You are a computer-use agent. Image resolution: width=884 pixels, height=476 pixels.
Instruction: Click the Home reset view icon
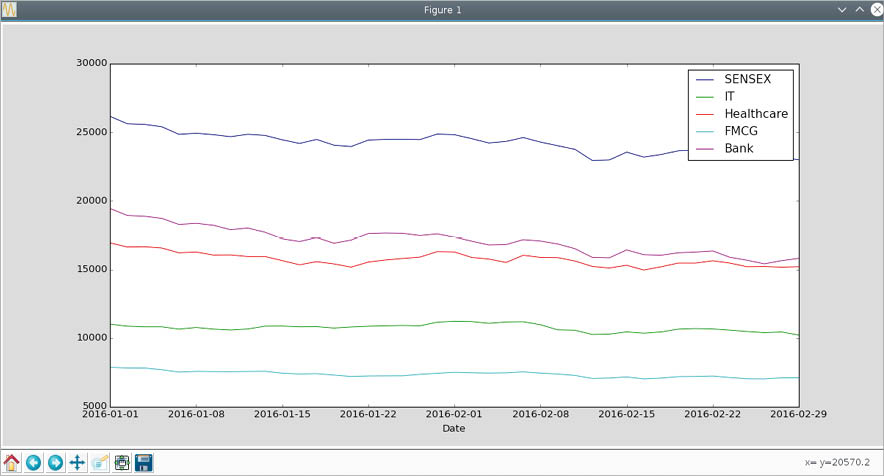[12, 462]
